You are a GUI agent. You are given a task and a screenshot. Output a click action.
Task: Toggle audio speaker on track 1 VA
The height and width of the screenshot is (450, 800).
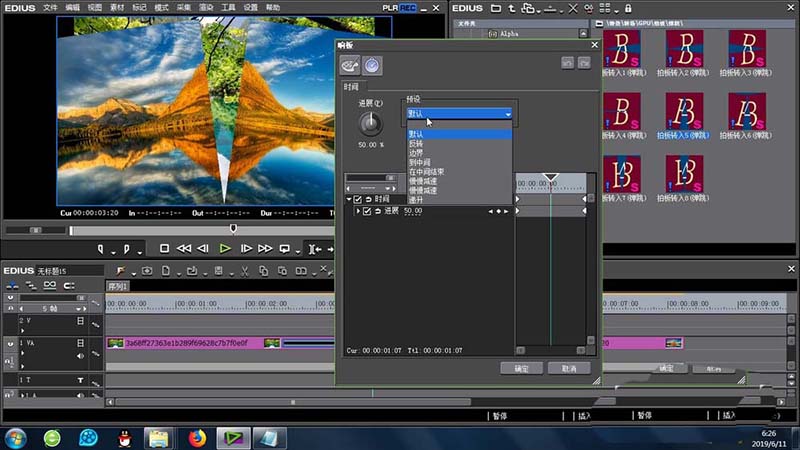(x=80, y=356)
